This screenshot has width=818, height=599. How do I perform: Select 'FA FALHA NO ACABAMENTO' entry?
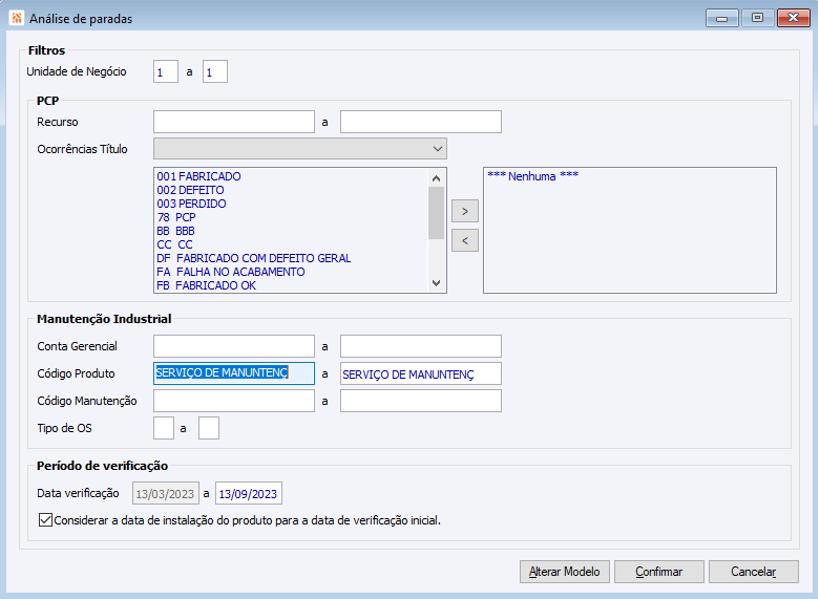(x=231, y=271)
